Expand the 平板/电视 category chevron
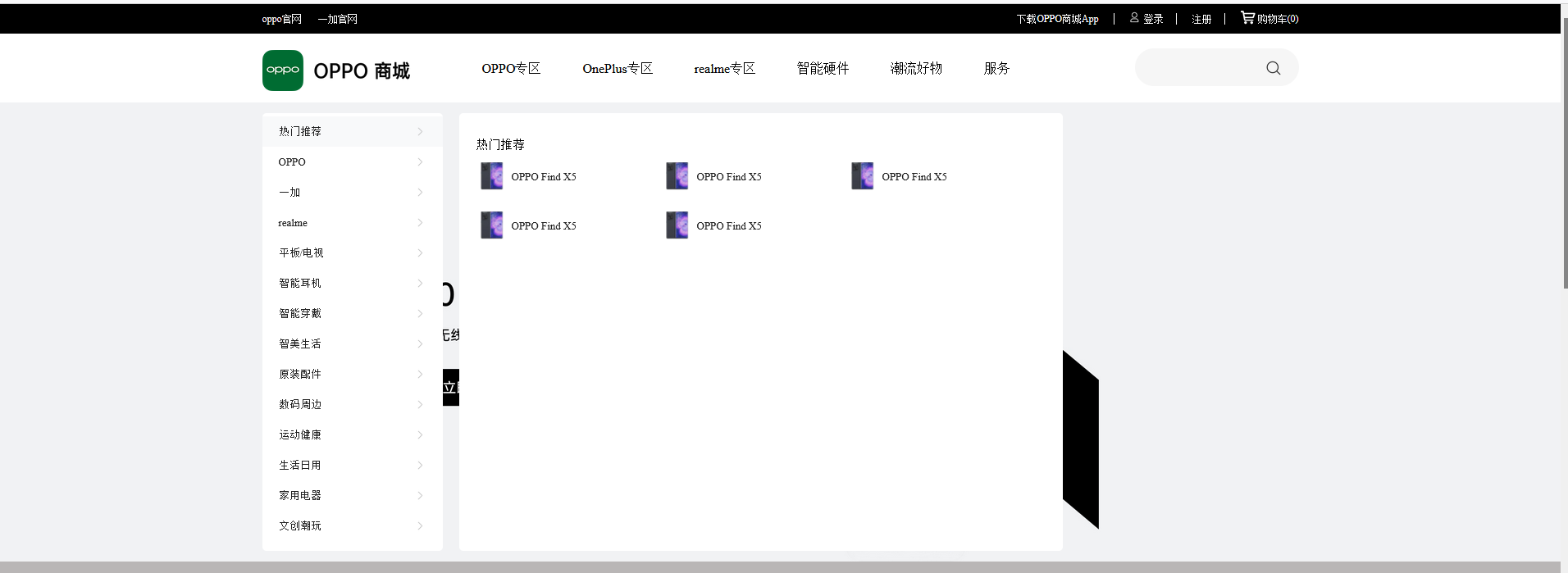The width and height of the screenshot is (1568, 573). click(x=420, y=252)
